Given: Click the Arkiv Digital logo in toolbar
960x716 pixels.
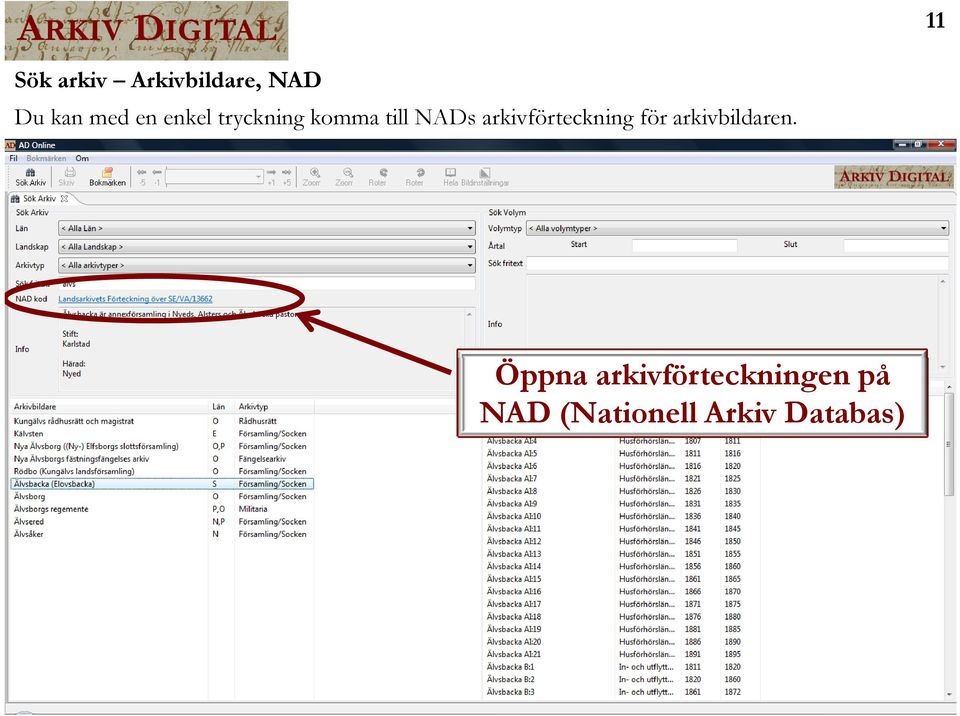Looking at the screenshot, I should pyautogui.click(x=894, y=177).
